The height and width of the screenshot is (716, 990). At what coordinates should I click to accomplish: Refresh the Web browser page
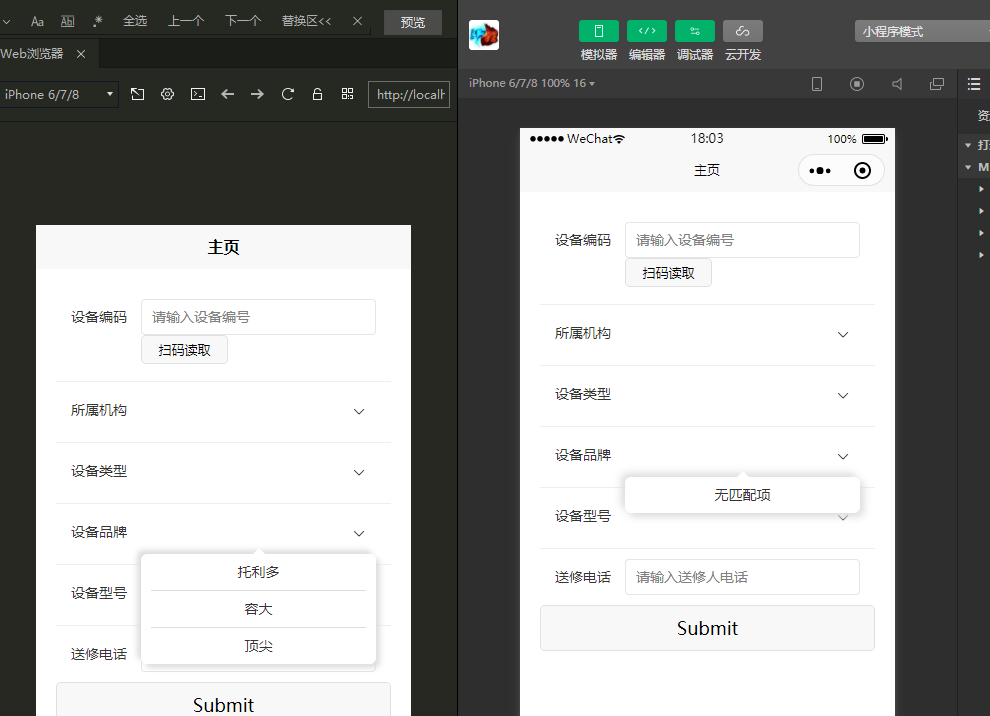click(x=288, y=94)
